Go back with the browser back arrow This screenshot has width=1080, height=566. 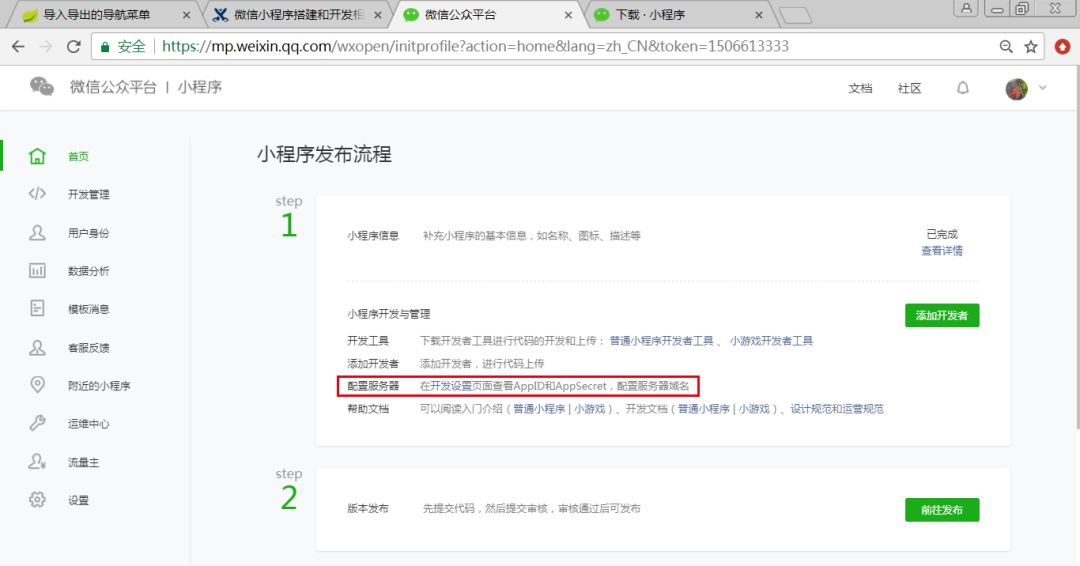point(19,46)
